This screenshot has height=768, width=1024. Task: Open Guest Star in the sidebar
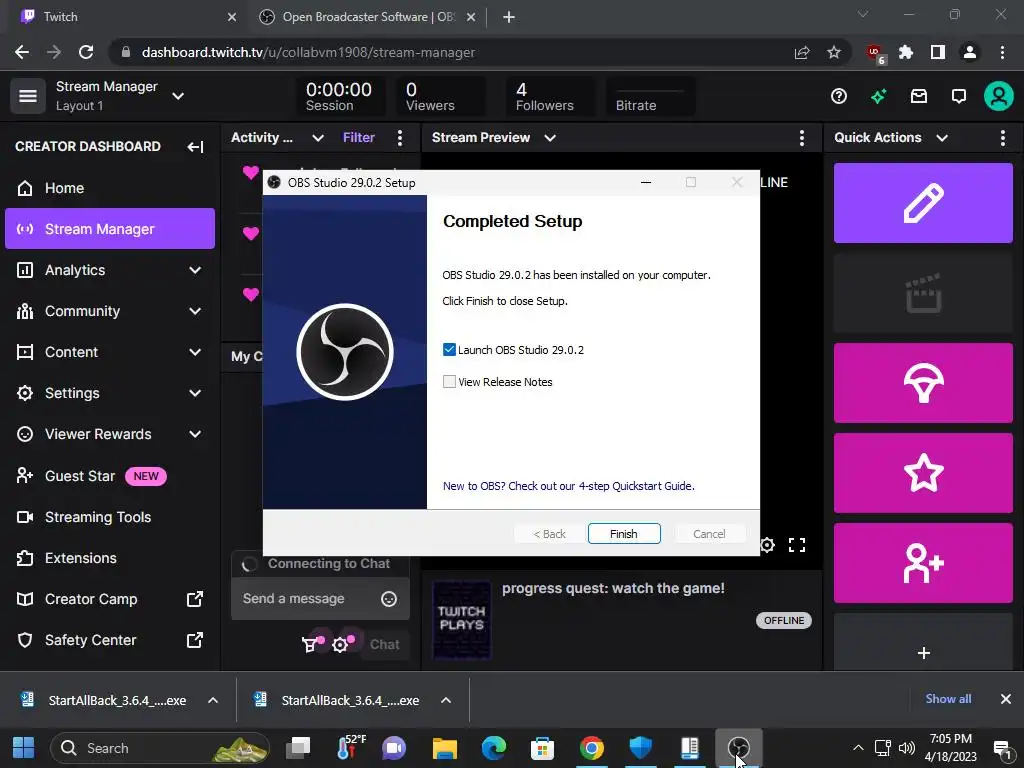point(110,476)
